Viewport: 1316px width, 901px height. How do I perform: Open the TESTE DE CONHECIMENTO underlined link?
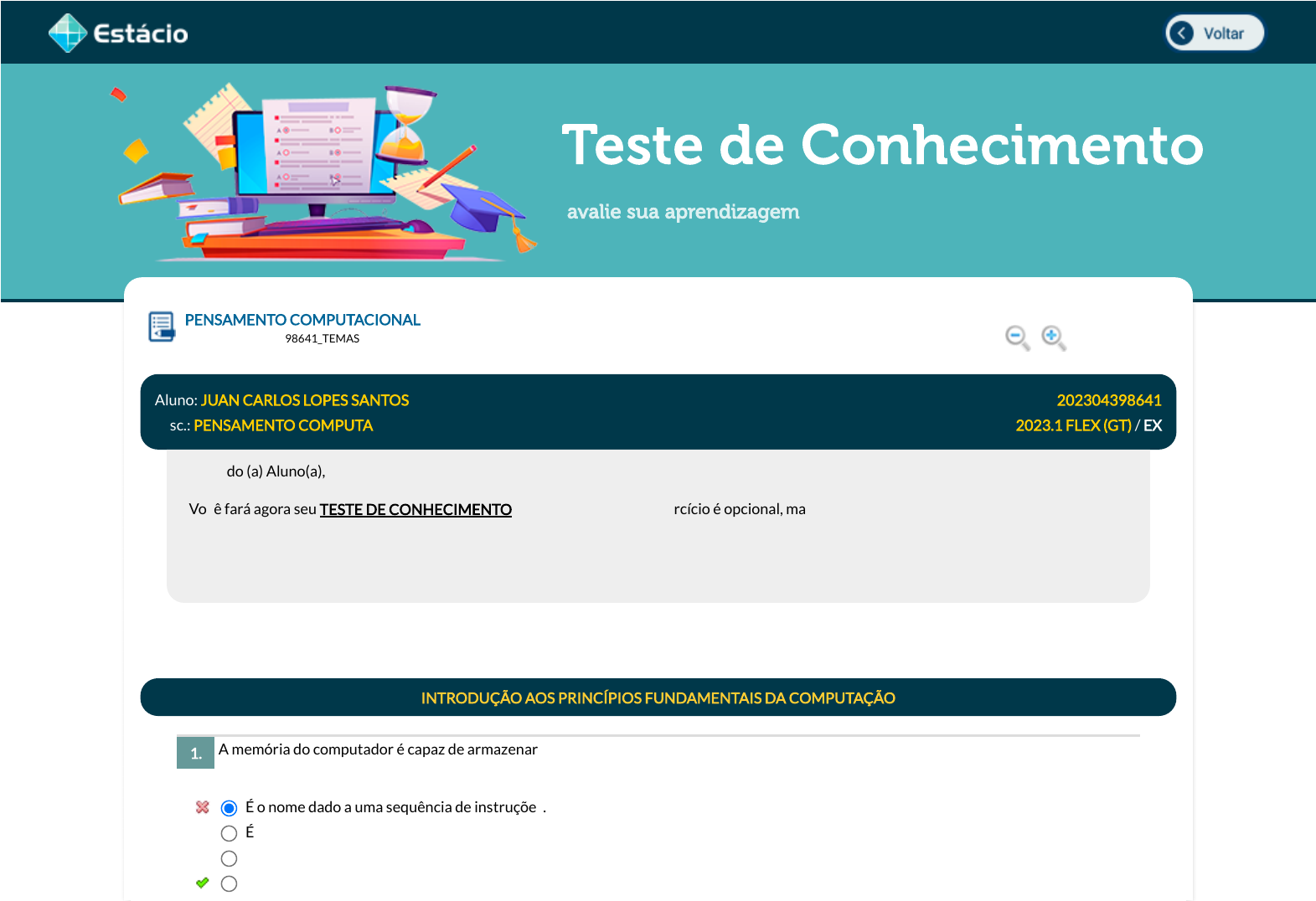pos(415,509)
